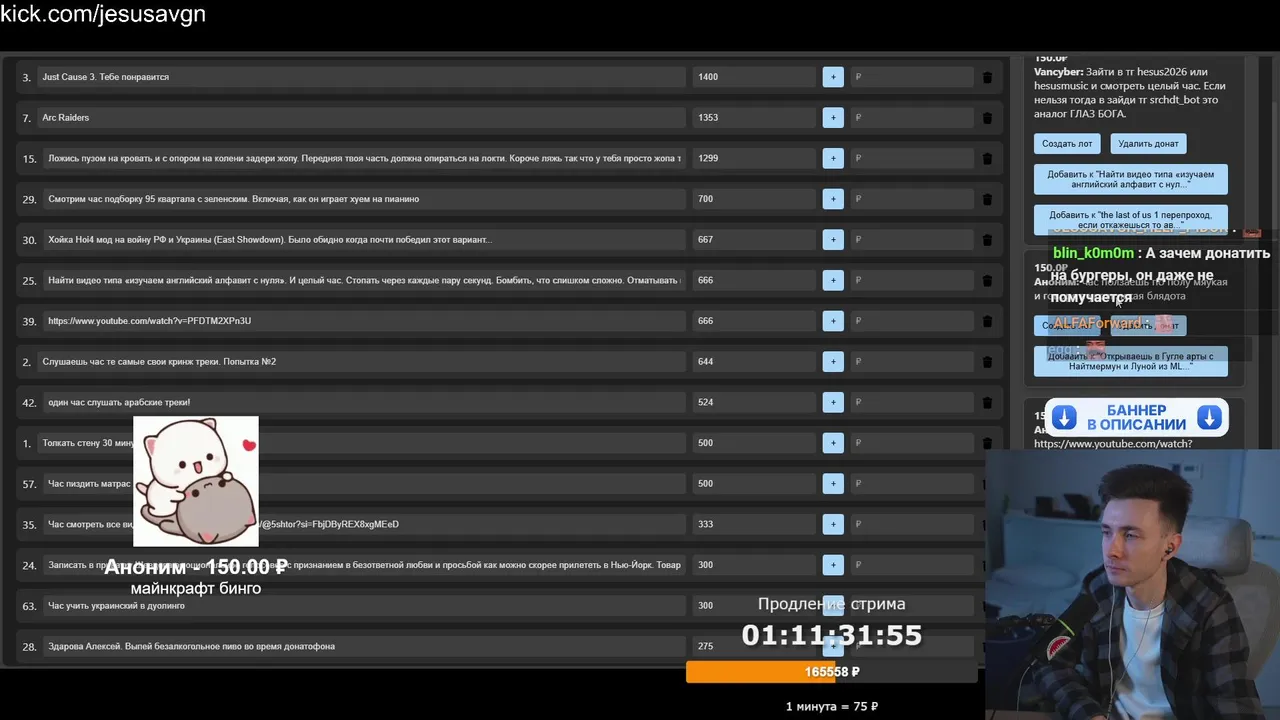Click lot text starting "Хойка Hoi4 мод"
The image size is (1280, 720).
click(270, 240)
